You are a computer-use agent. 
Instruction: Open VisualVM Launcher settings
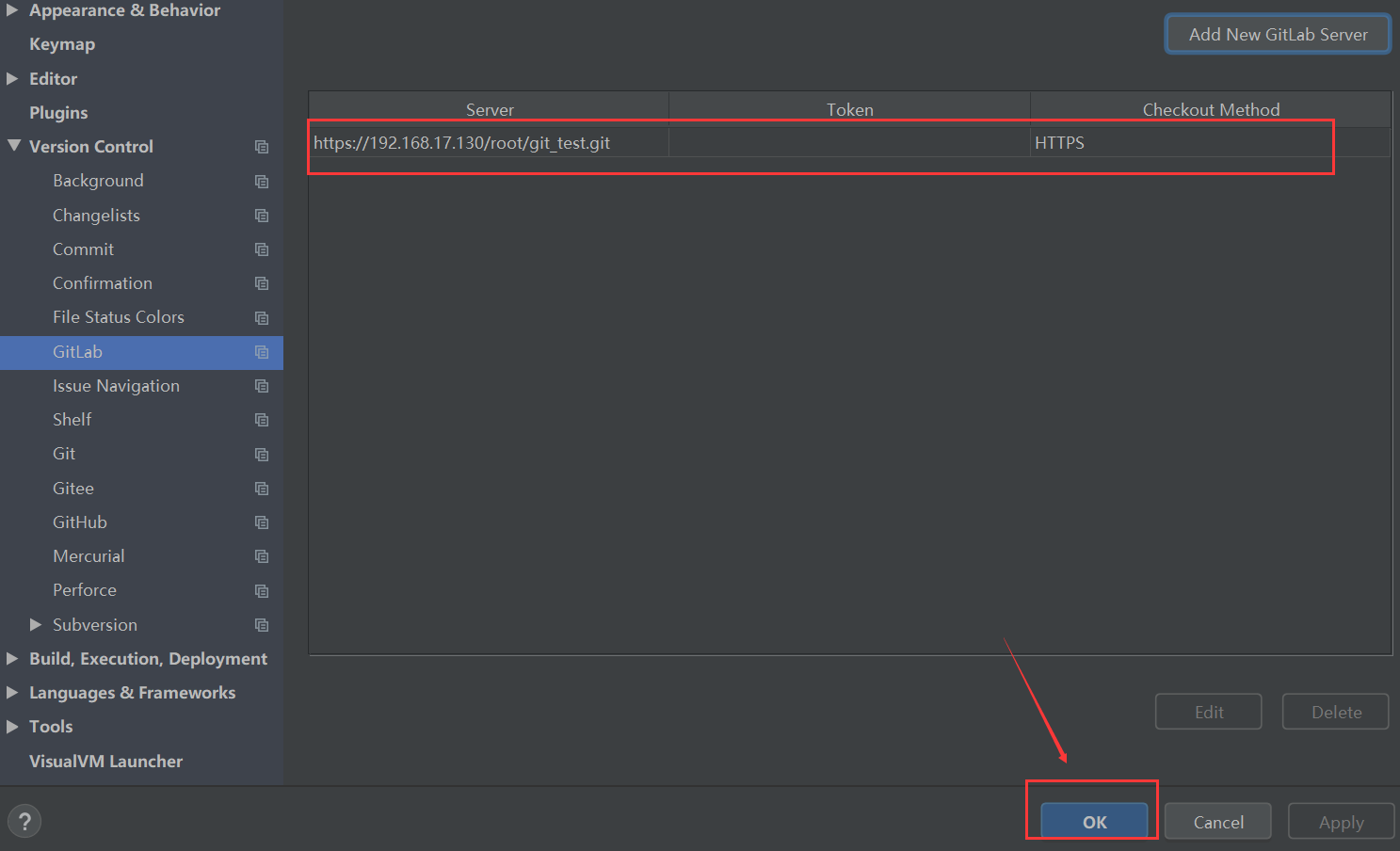[x=105, y=762]
